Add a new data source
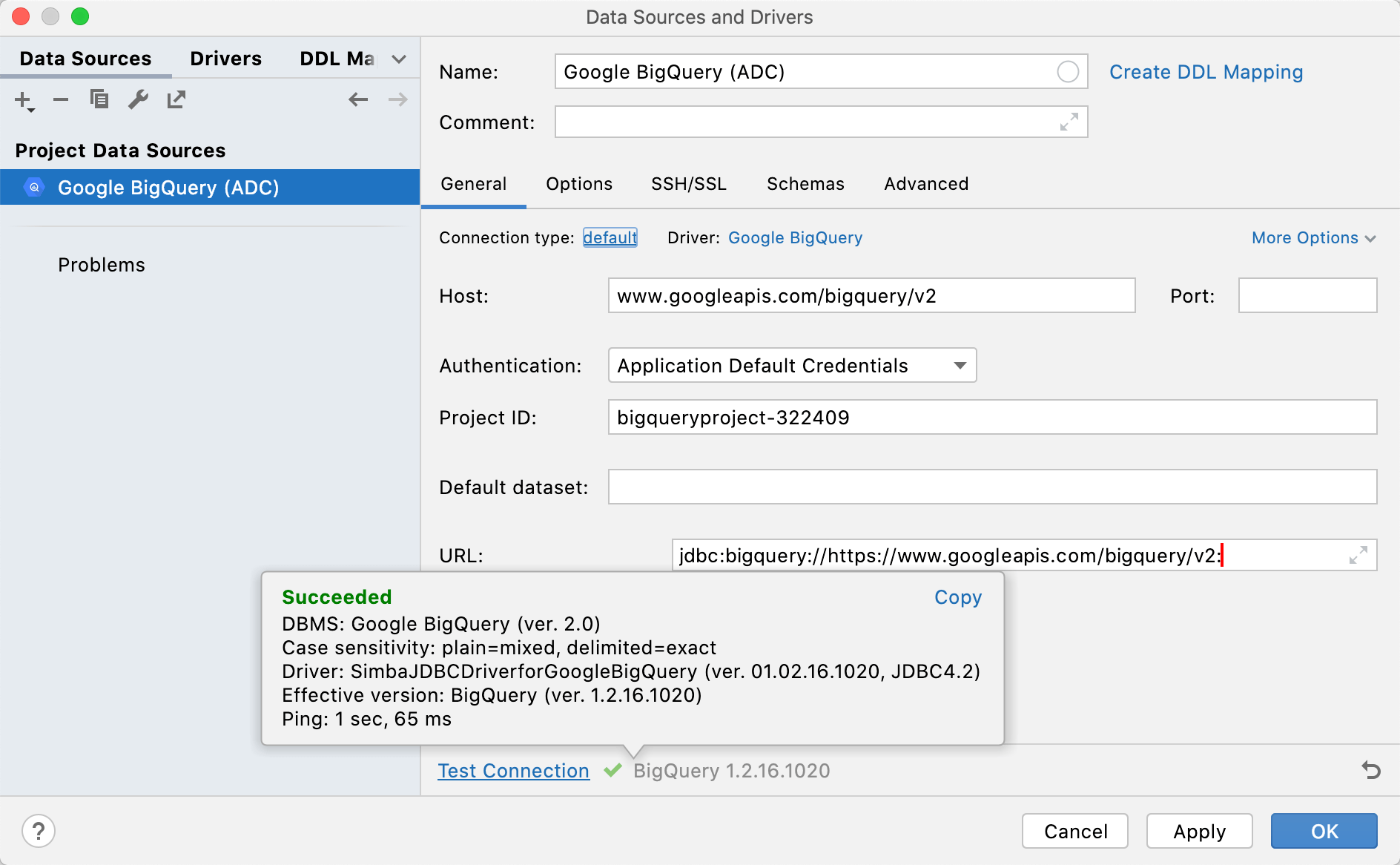The height and width of the screenshot is (865, 1400). tap(22, 99)
